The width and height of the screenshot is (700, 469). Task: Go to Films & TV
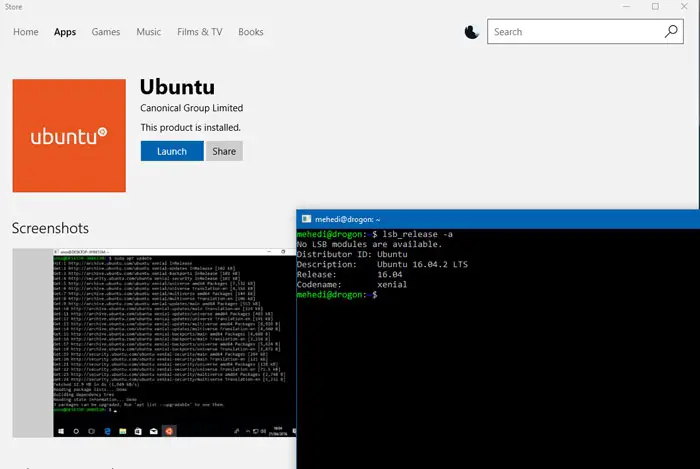(x=200, y=32)
